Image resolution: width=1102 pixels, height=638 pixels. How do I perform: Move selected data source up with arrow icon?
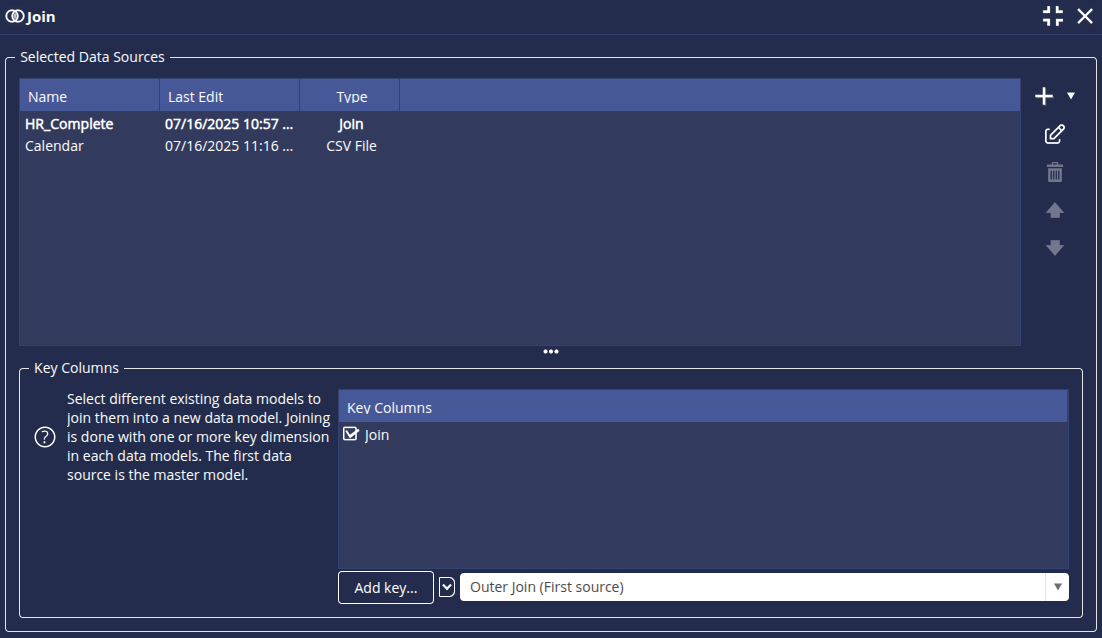click(x=1054, y=211)
